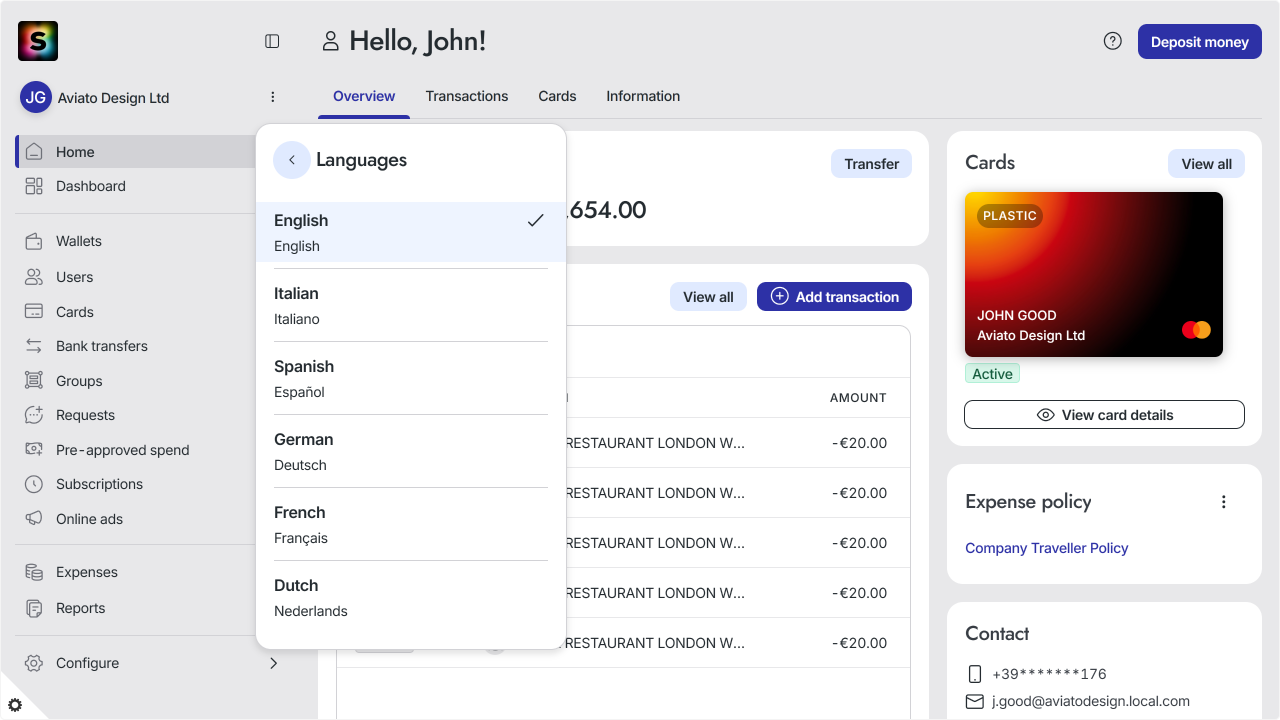Click the Add transaction button
Viewport: 1280px width, 720px height.
834,297
